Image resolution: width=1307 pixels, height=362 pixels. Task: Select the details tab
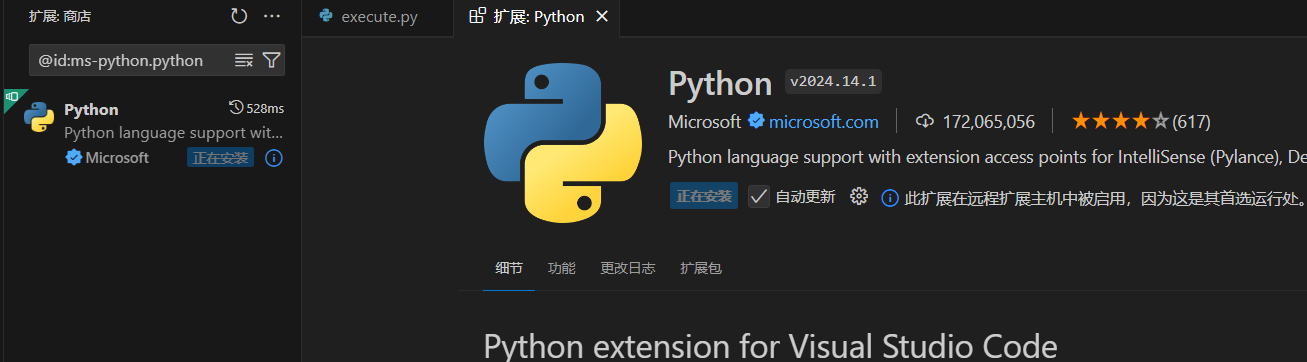coord(509,268)
